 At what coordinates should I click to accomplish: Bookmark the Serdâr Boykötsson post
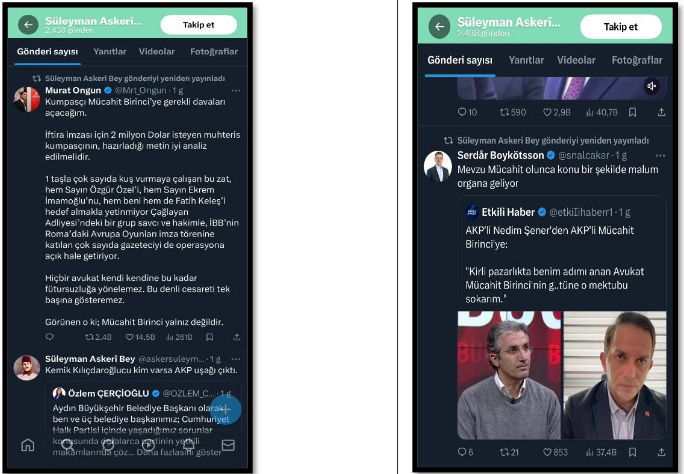click(632, 452)
